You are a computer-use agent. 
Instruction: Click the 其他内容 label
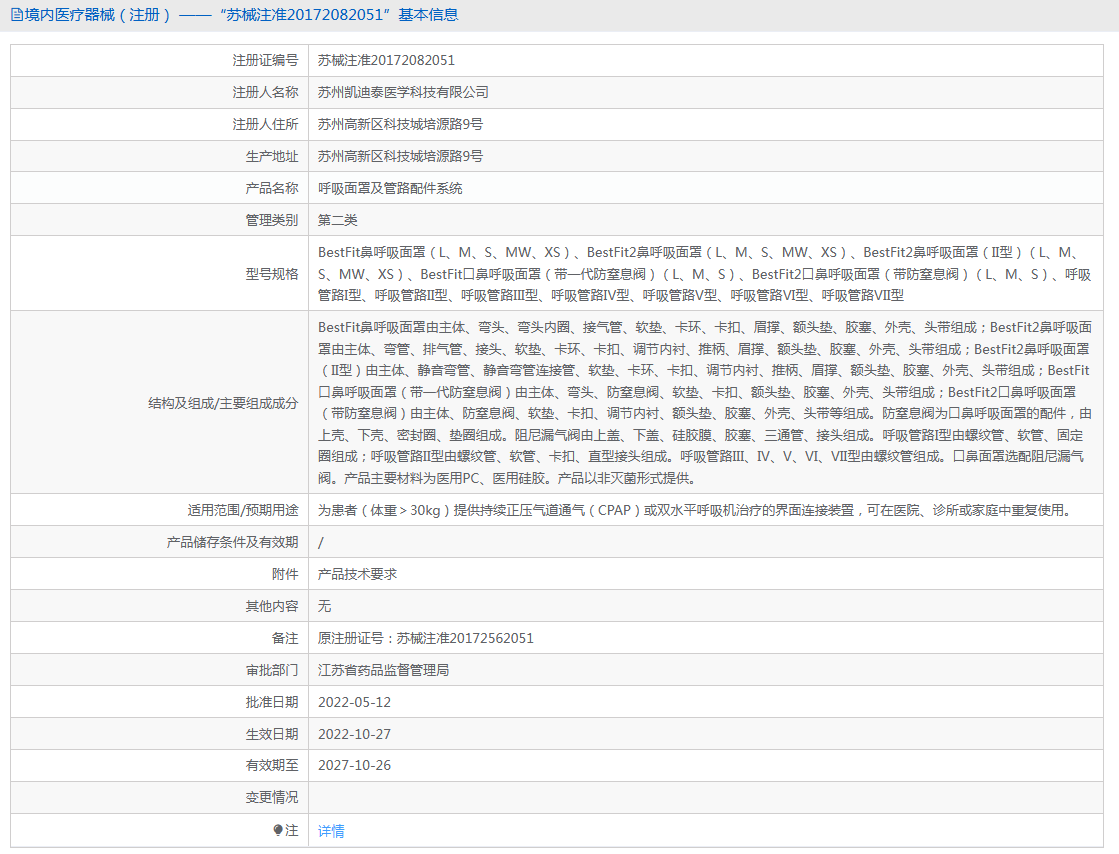tap(272, 606)
